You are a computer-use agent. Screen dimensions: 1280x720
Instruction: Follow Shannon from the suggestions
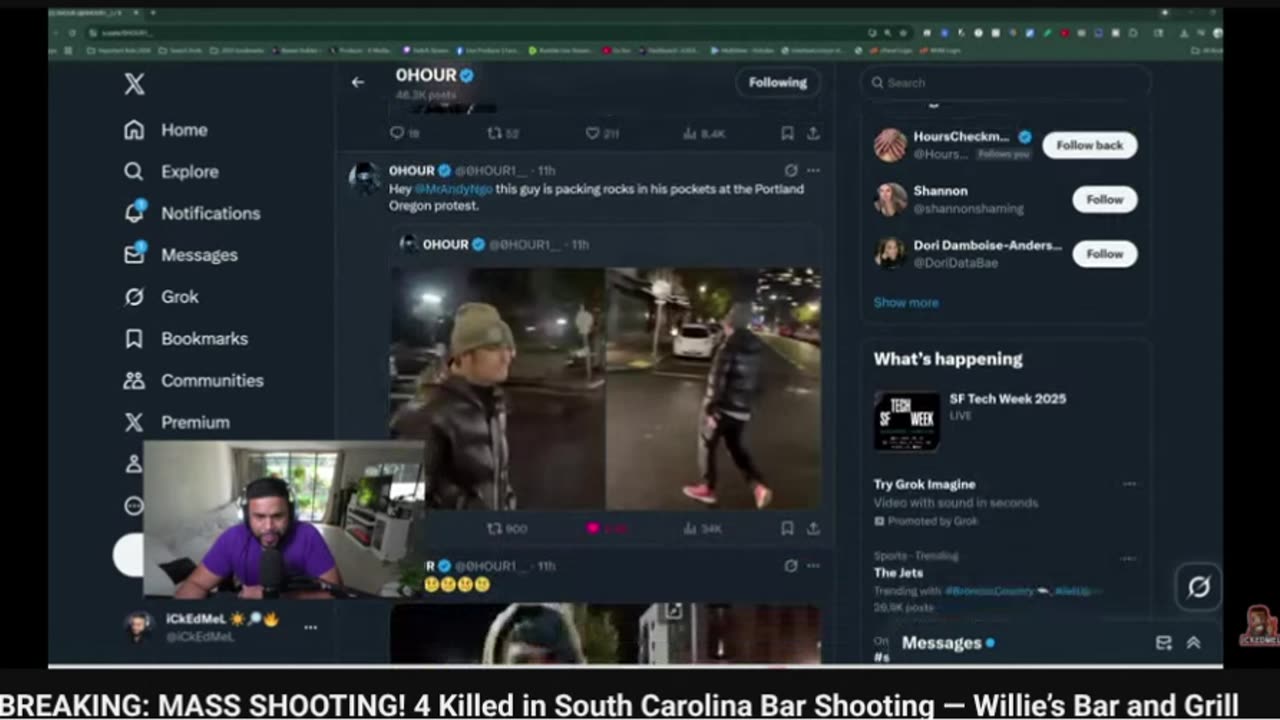click(x=1105, y=199)
